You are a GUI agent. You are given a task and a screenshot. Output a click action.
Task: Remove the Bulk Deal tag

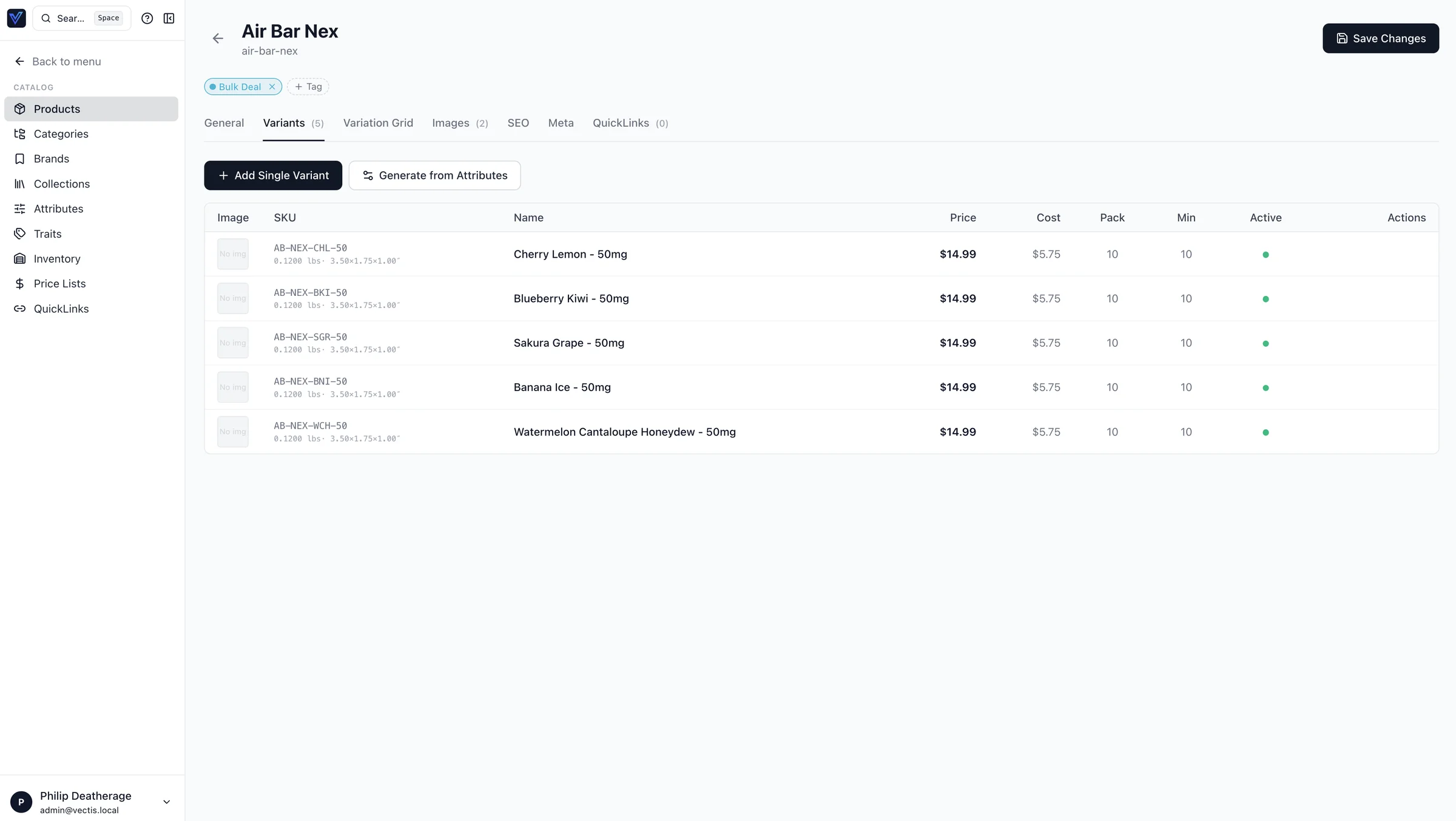pyautogui.click(x=271, y=86)
